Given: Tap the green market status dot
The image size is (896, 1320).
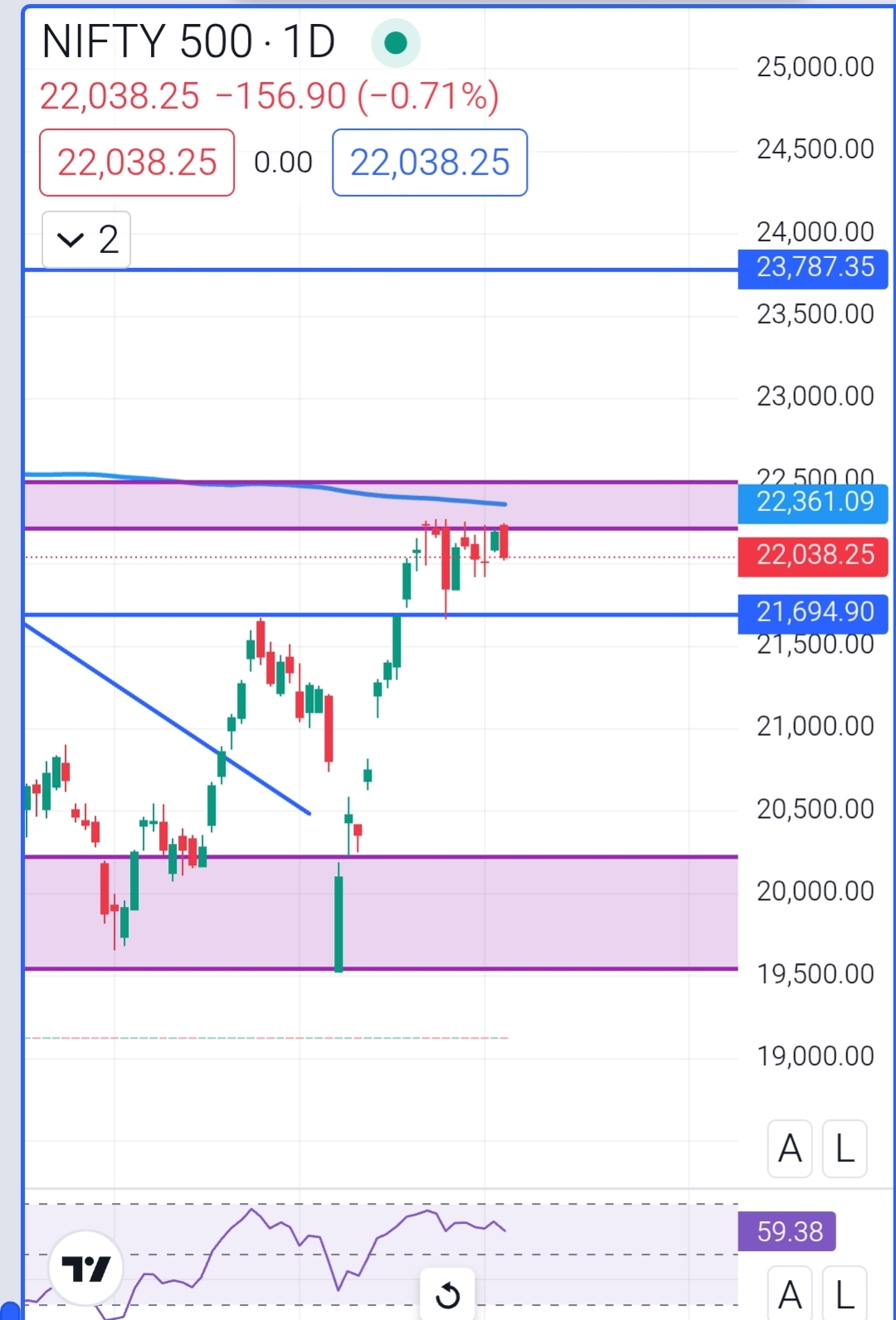Looking at the screenshot, I should point(396,42).
